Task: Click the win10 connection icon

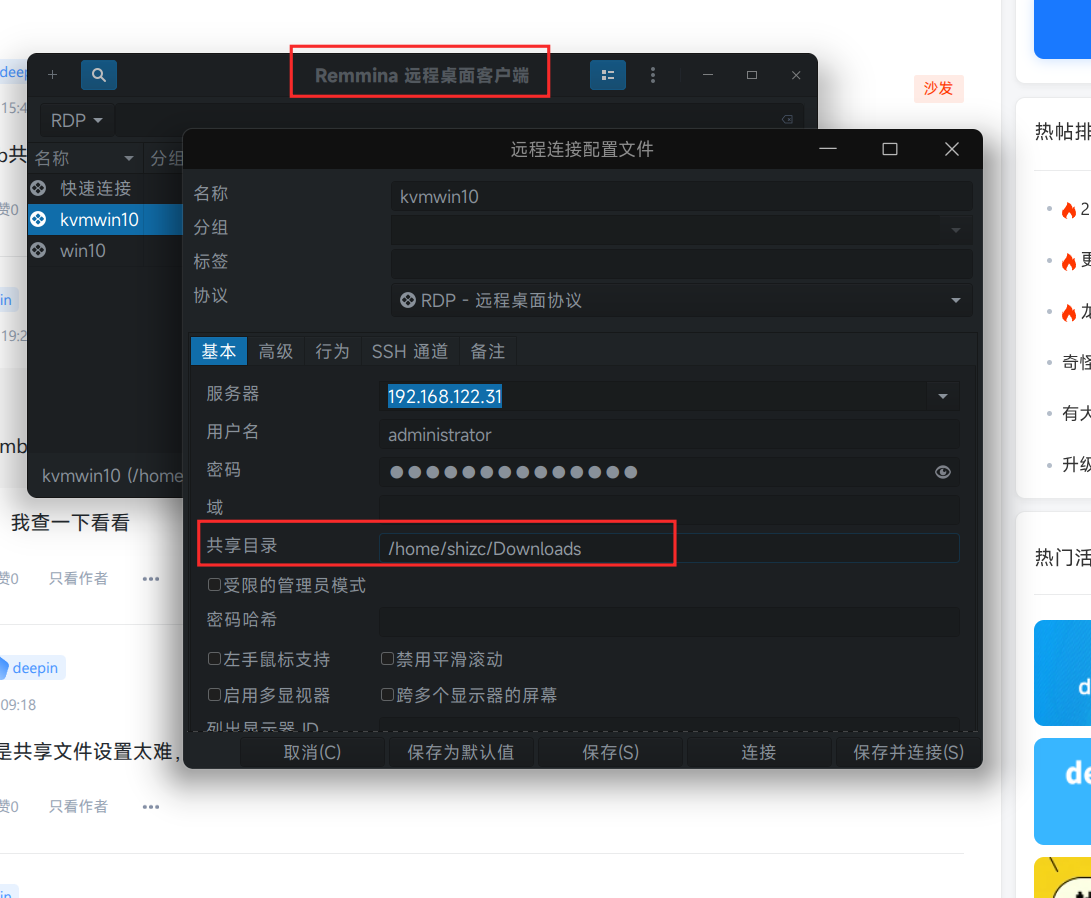Action: click(39, 250)
